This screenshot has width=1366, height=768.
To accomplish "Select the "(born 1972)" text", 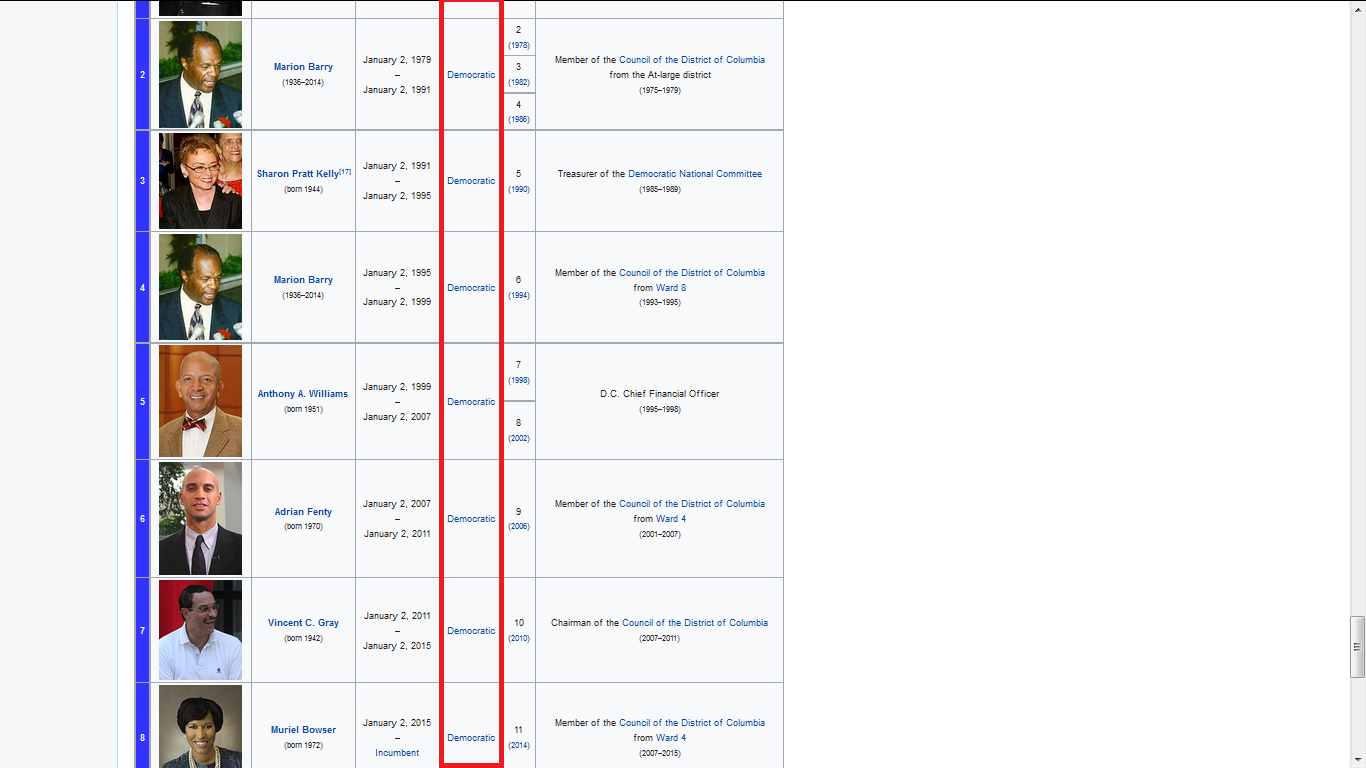I will click(303, 745).
